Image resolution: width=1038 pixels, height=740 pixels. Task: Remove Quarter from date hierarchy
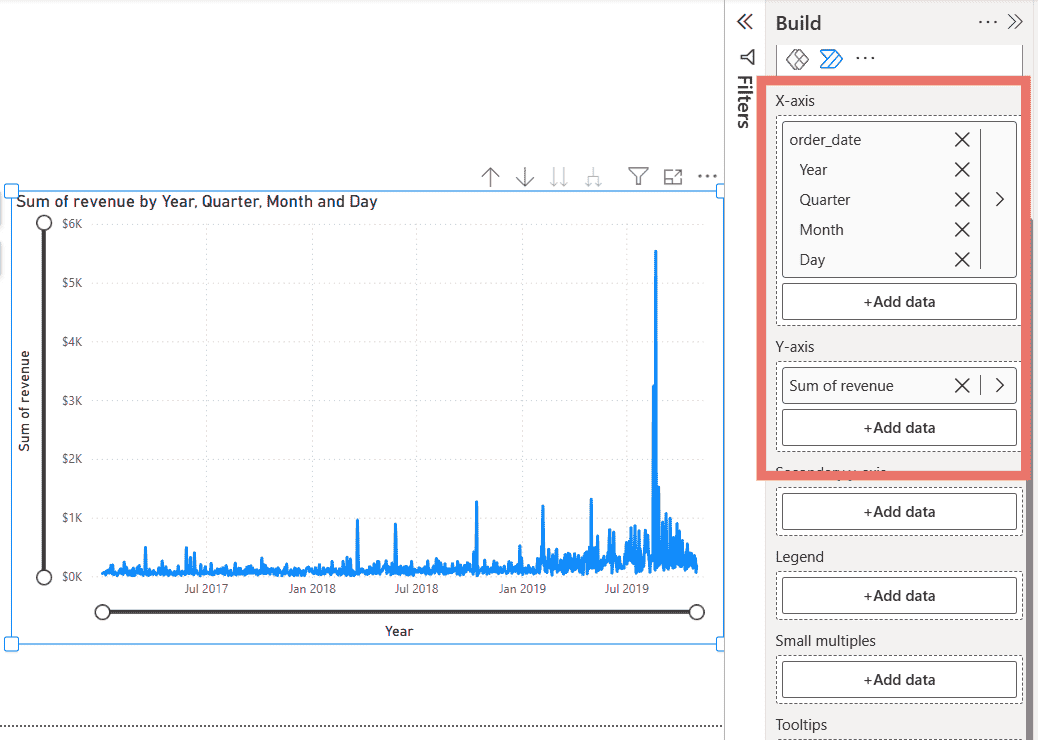click(x=962, y=200)
